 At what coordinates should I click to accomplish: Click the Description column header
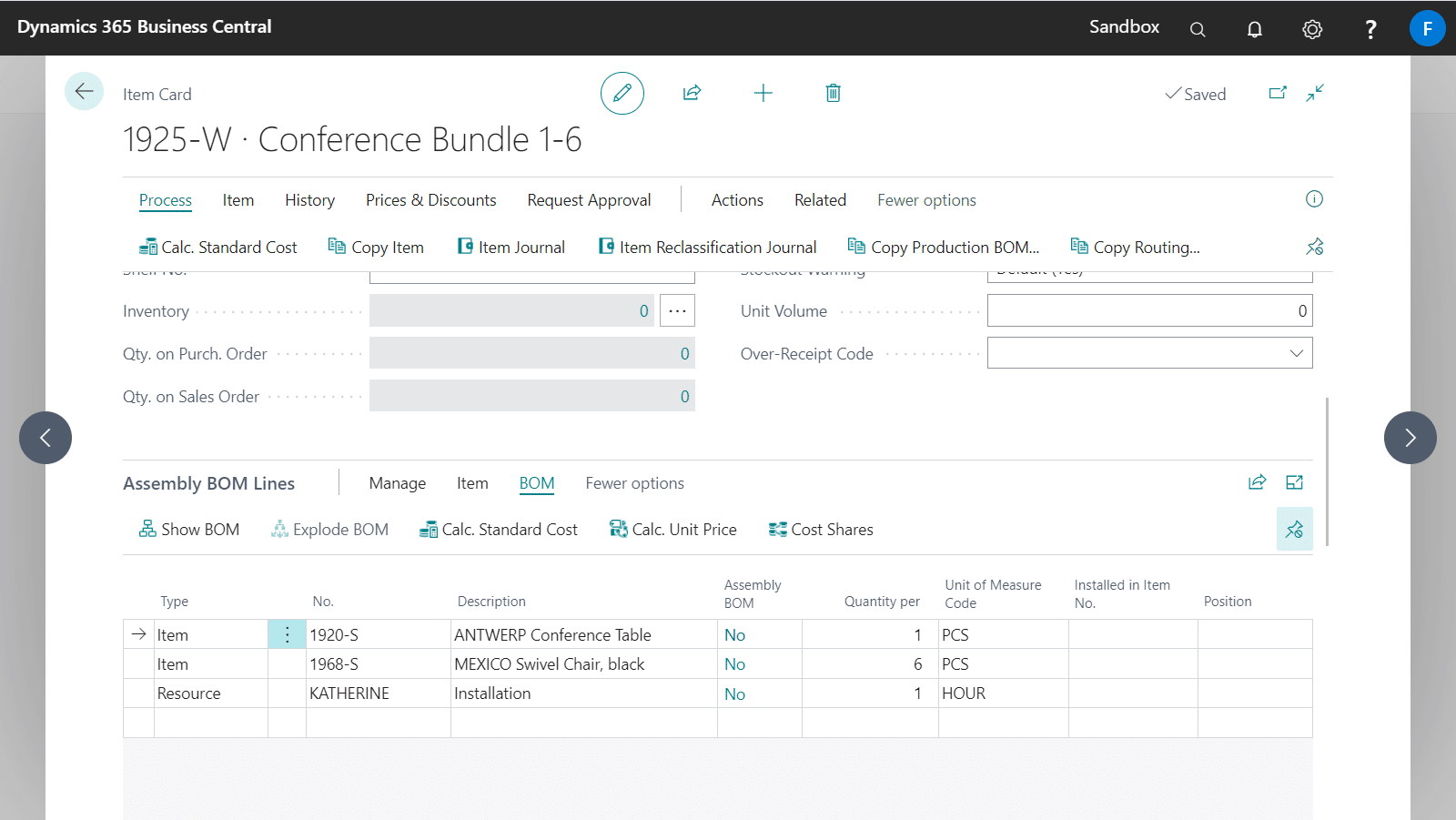(491, 602)
